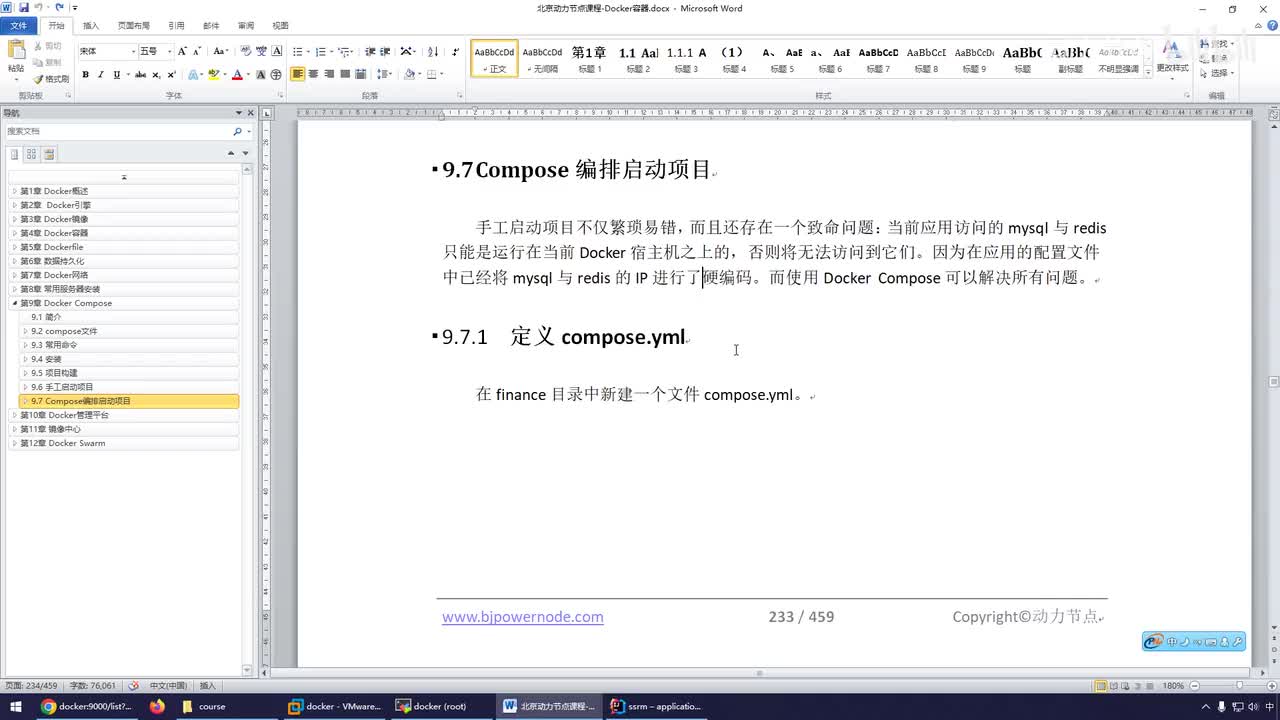The width and height of the screenshot is (1280, 720).
Task: Click the paragraph shading color bucket
Action: pos(410,74)
